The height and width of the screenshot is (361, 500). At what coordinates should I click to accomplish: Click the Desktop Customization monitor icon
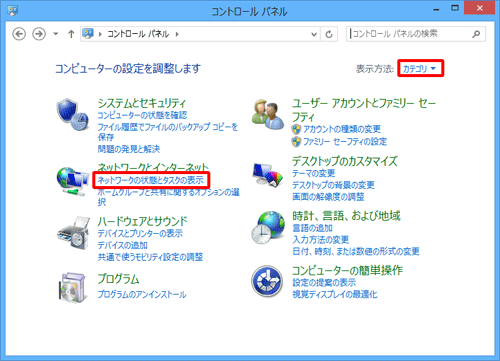tap(268, 174)
